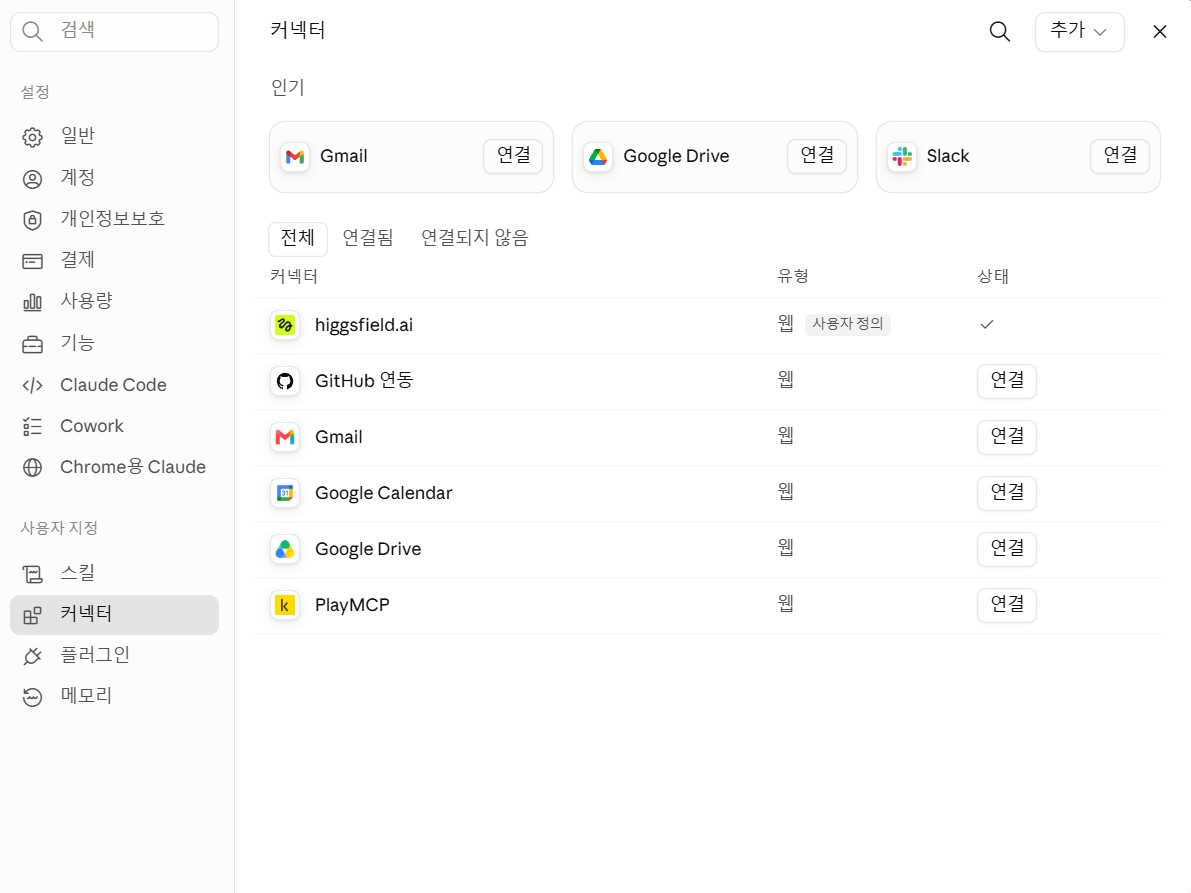The width and height of the screenshot is (1191, 893).
Task: Open 메모리 history icon
Action: pyautogui.click(x=33, y=697)
